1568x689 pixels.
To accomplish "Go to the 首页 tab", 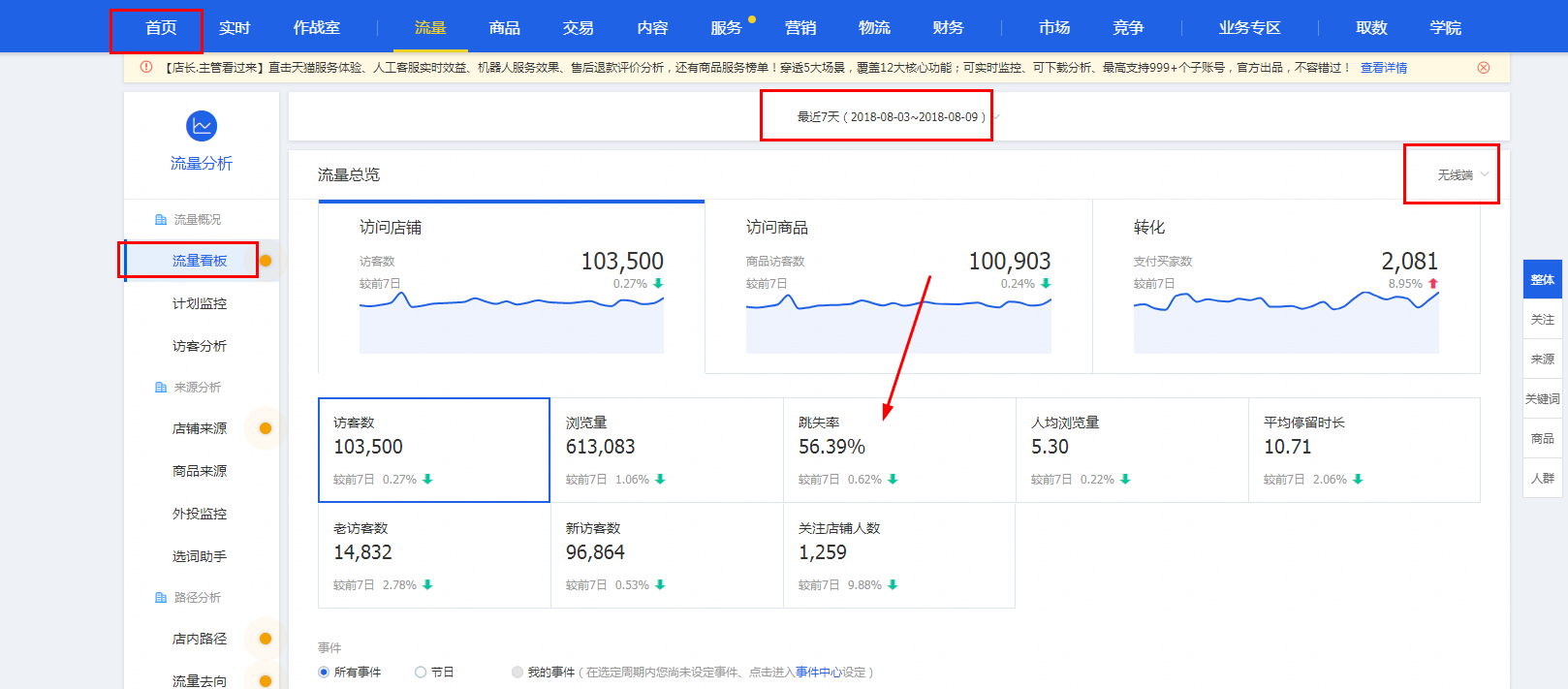I will (x=161, y=28).
